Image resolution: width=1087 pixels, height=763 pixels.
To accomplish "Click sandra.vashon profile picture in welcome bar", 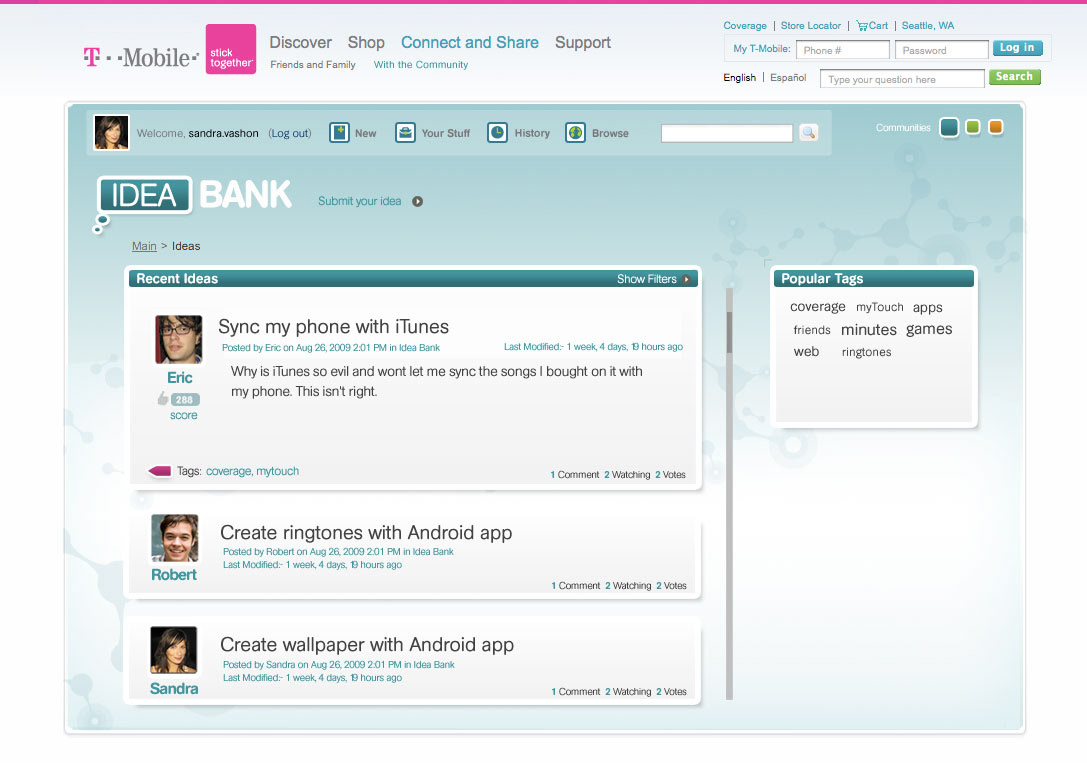I will click(112, 132).
